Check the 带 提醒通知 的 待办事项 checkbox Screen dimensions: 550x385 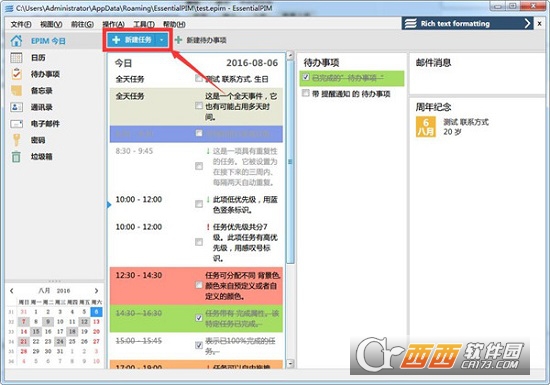pos(306,93)
